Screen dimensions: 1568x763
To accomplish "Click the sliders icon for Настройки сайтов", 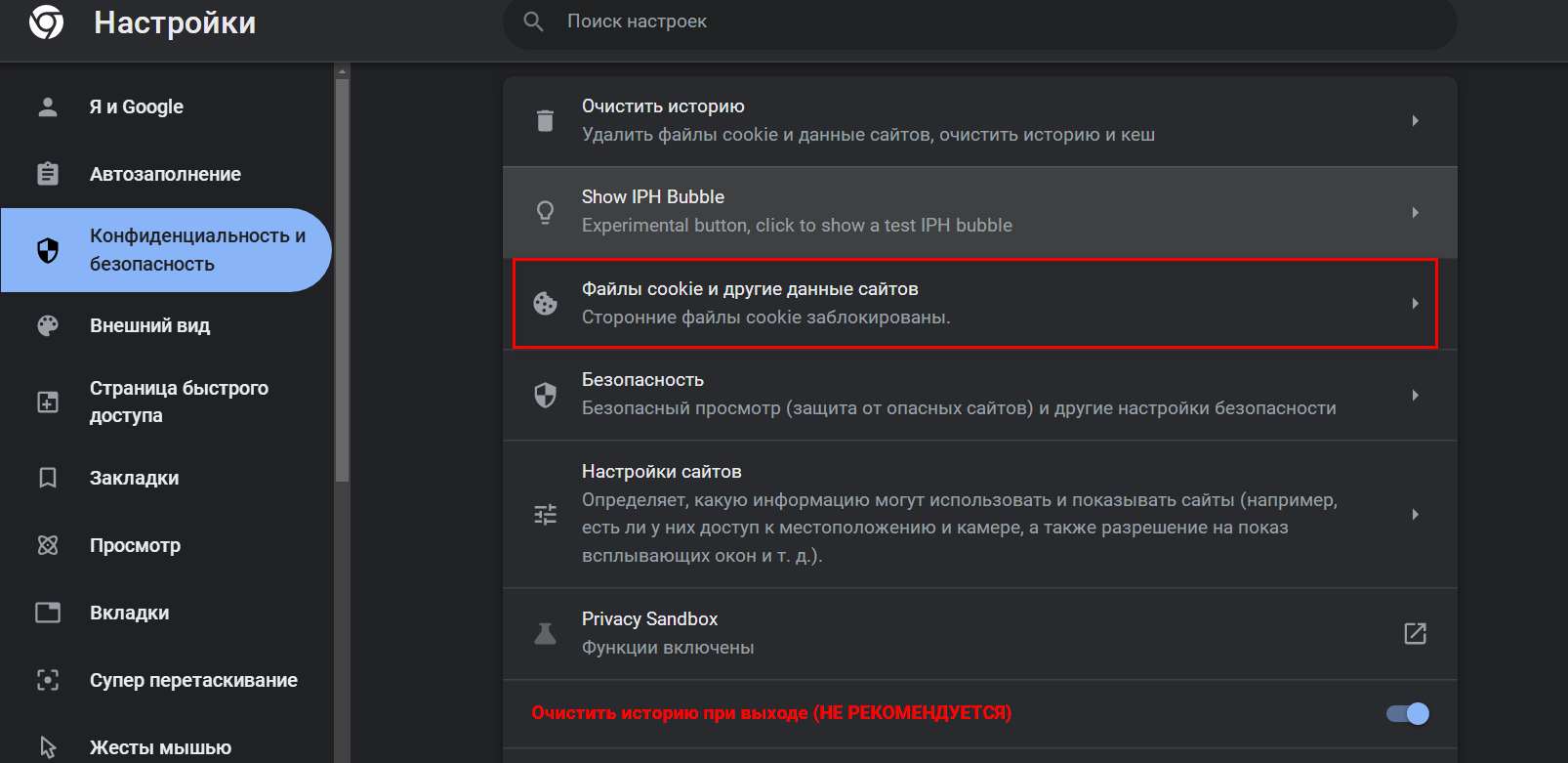I will pyautogui.click(x=545, y=514).
